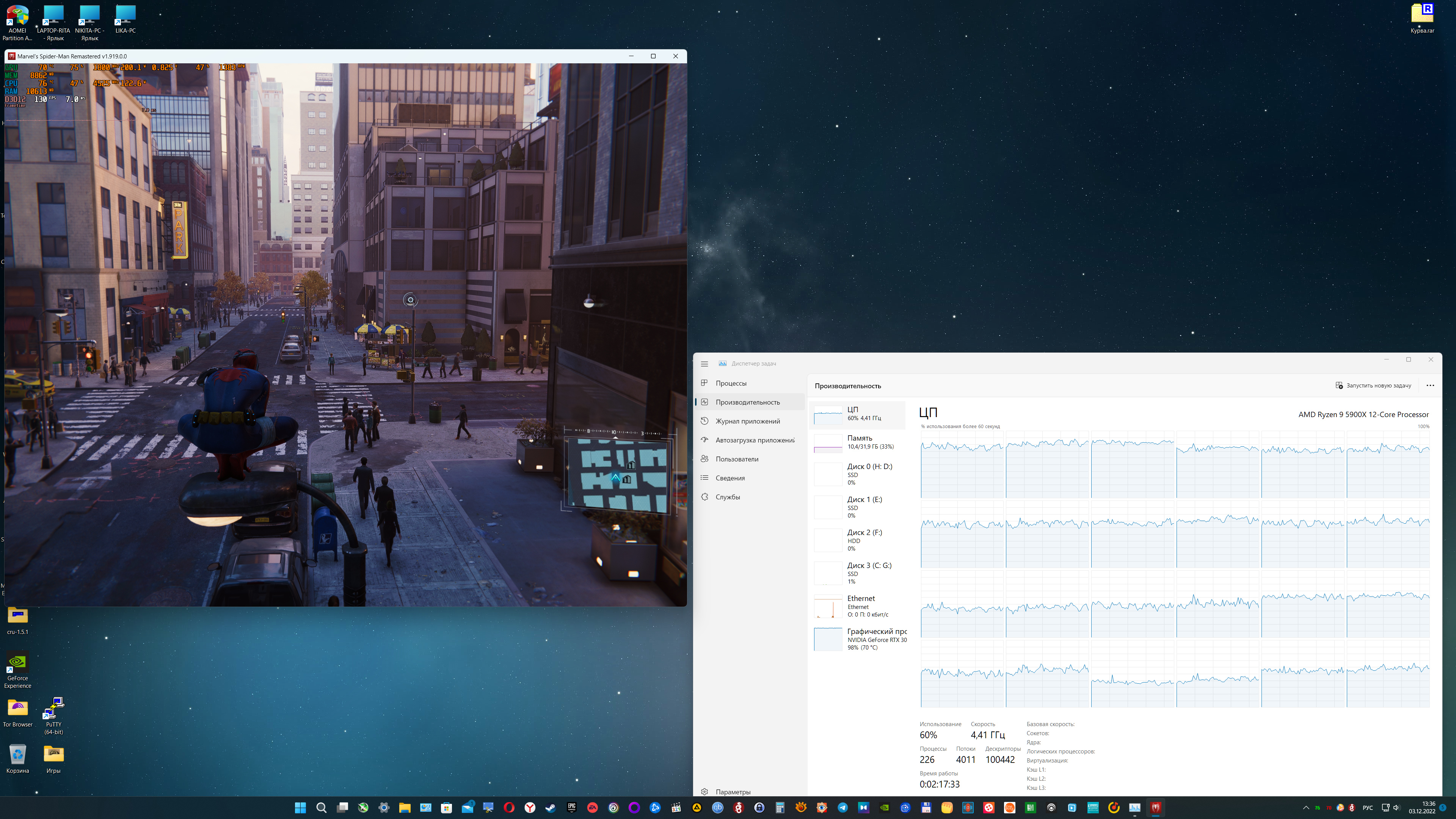This screenshot has width=1456, height=819.
Task: Expand hidden system tray icons chevron
Action: click(x=1305, y=808)
